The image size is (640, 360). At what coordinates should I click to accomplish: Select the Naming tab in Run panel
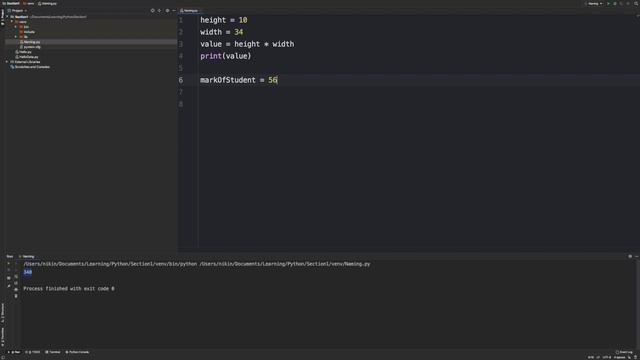[x=27, y=257]
